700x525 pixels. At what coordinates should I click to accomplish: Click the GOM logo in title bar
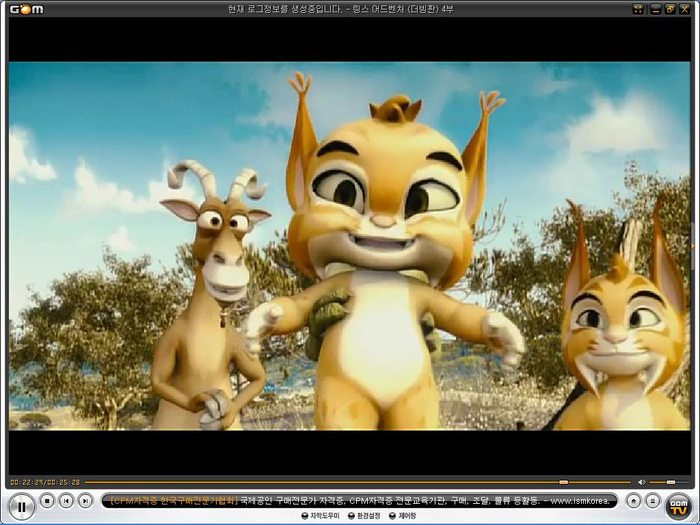pos(26,9)
